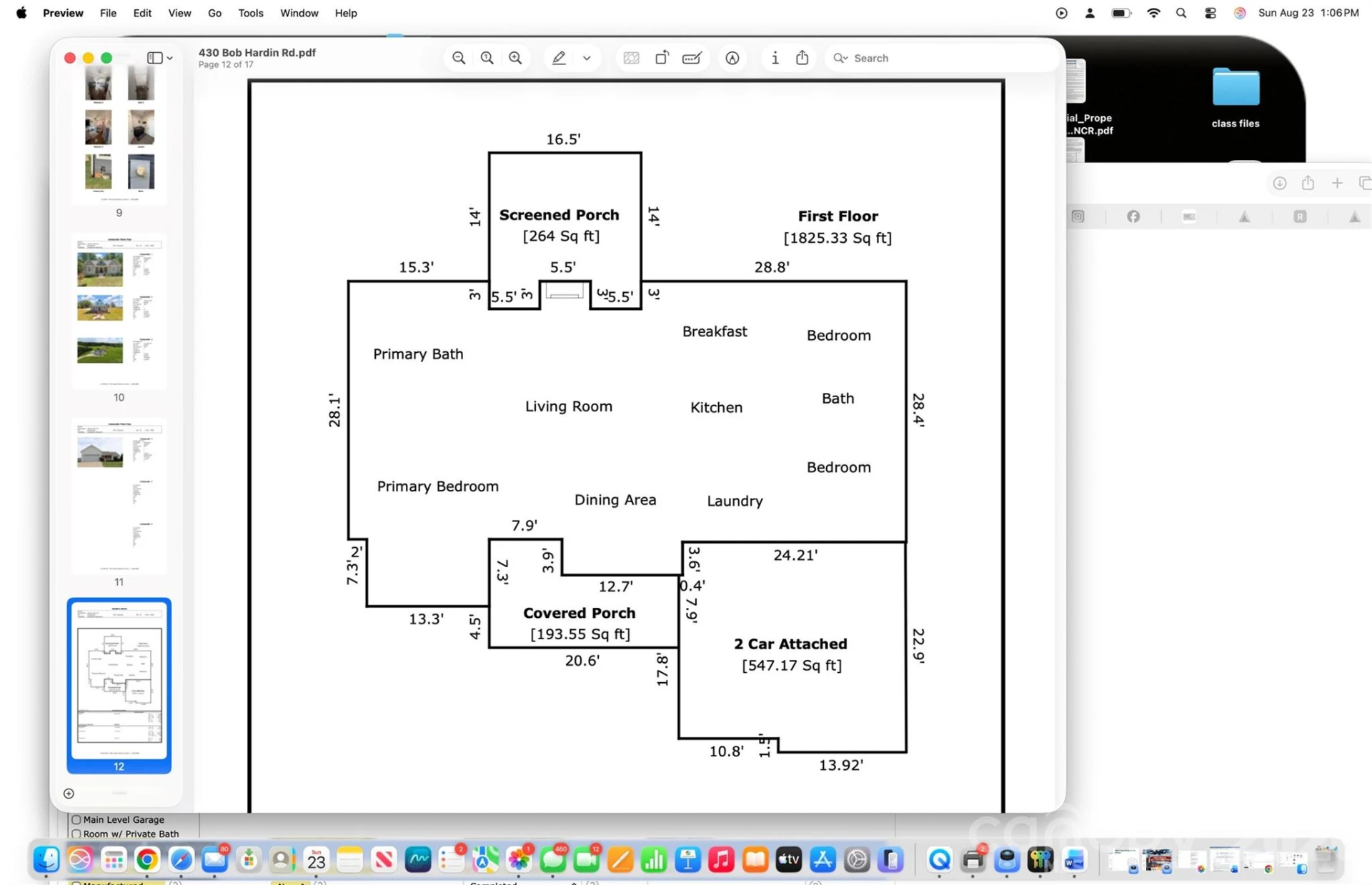Click the Siri icon in the menu bar
Image resolution: width=1372 pixels, height=885 pixels.
(1240, 13)
